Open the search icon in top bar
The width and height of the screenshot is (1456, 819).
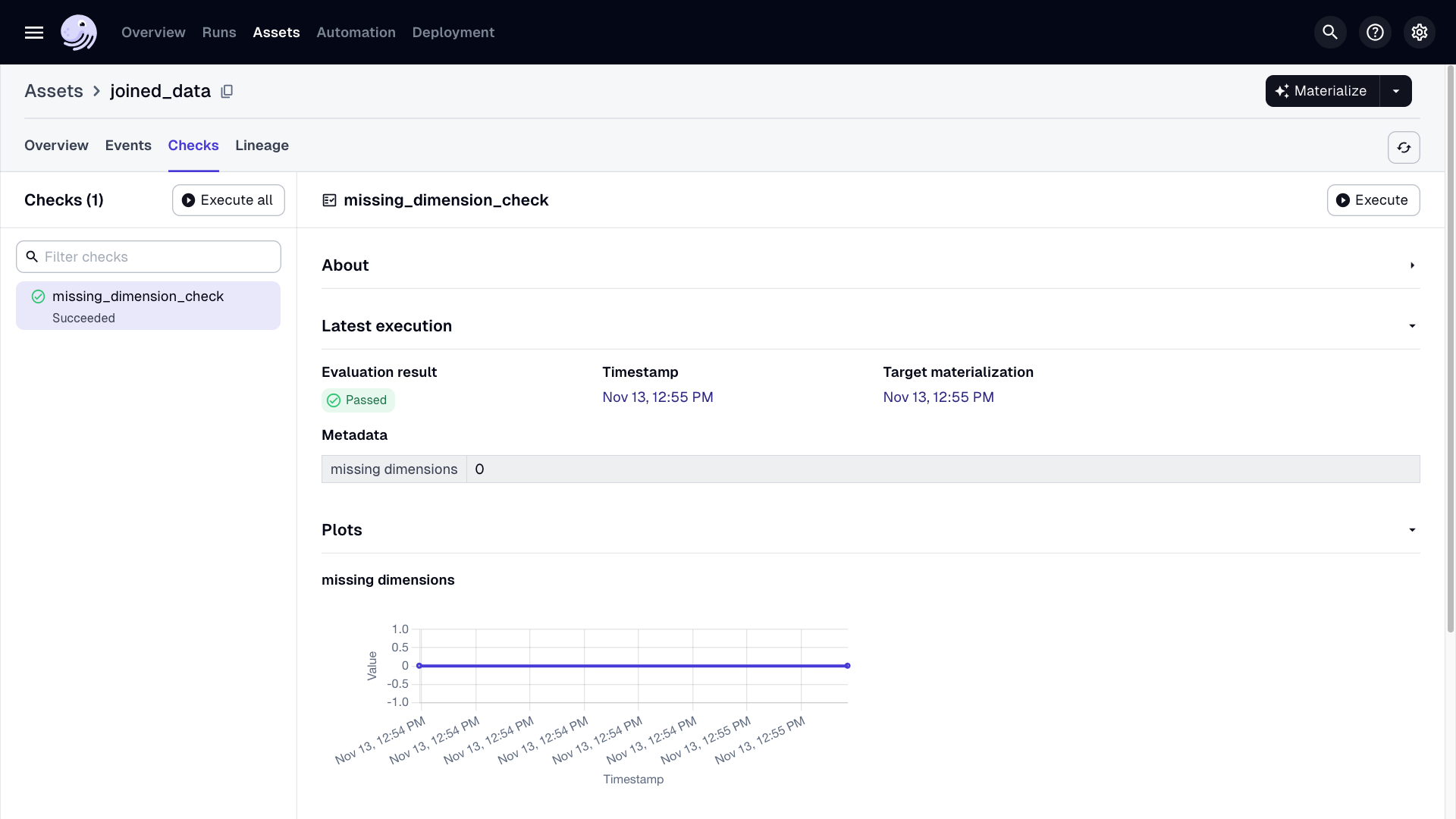pyautogui.click(x=1329, y=33)
